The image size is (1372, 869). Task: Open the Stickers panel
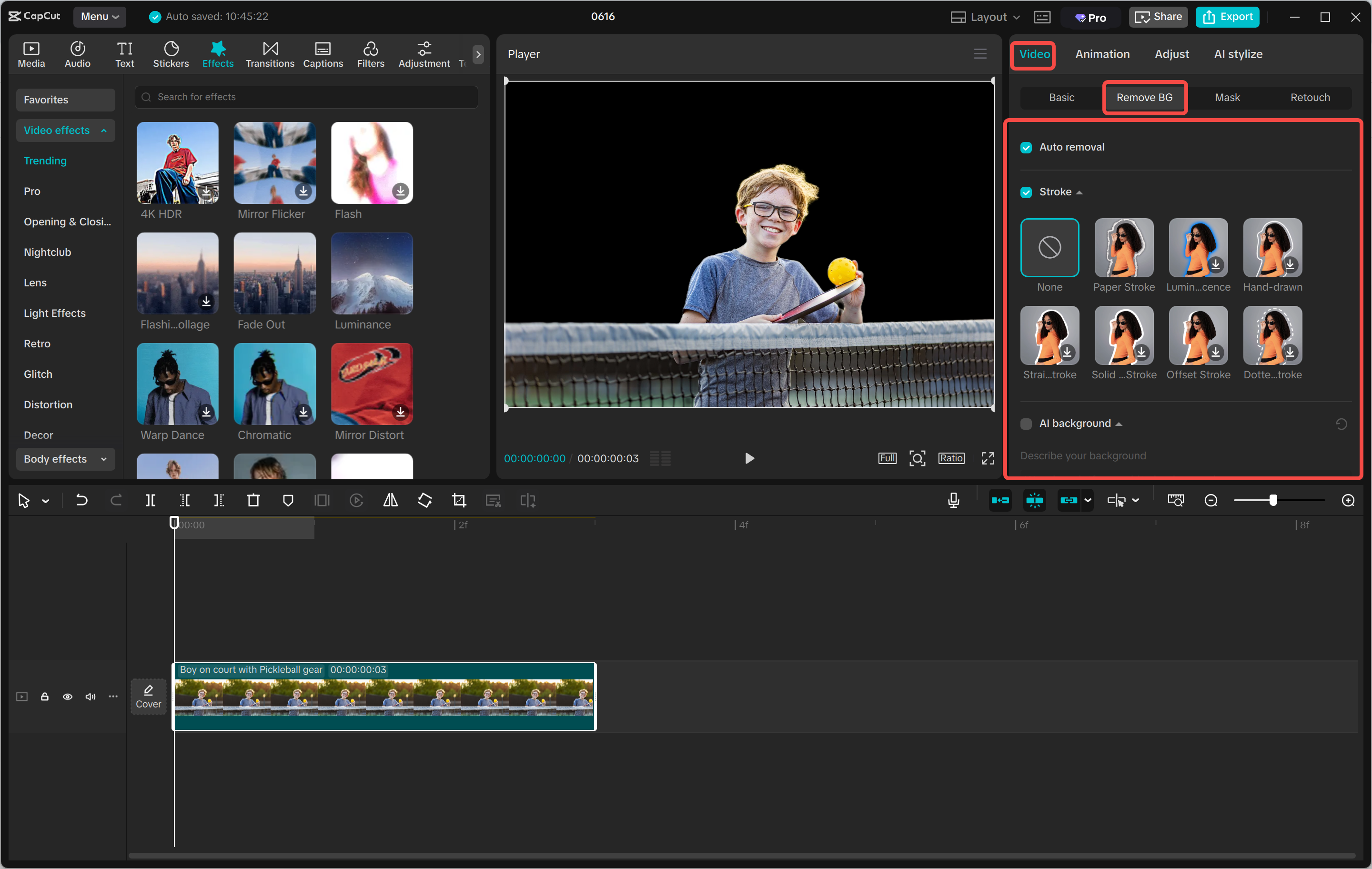[171, 53]
